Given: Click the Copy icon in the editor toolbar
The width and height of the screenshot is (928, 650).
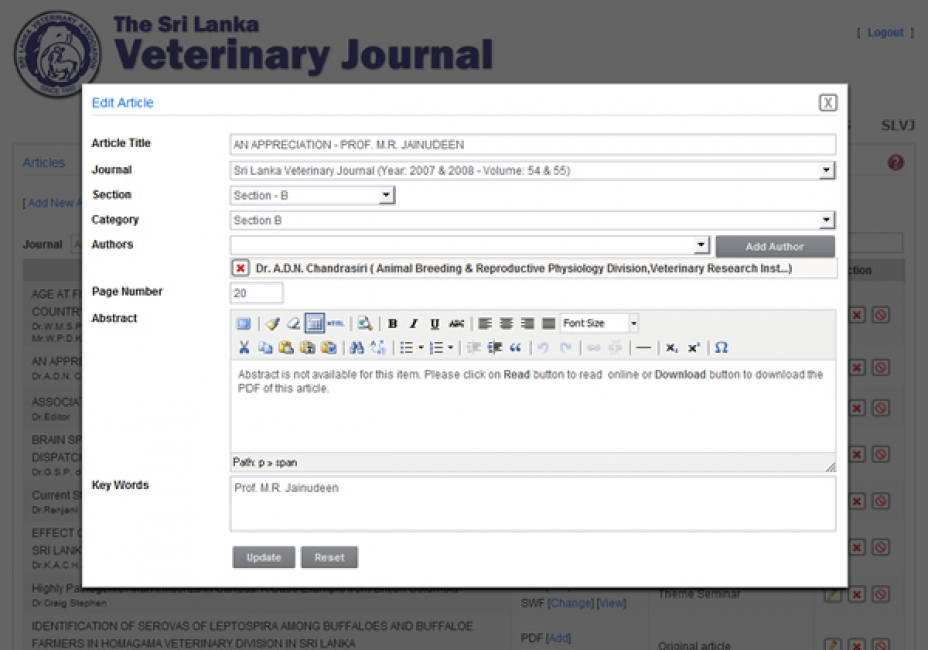Looking at the screenshot, I should [265, 347].
